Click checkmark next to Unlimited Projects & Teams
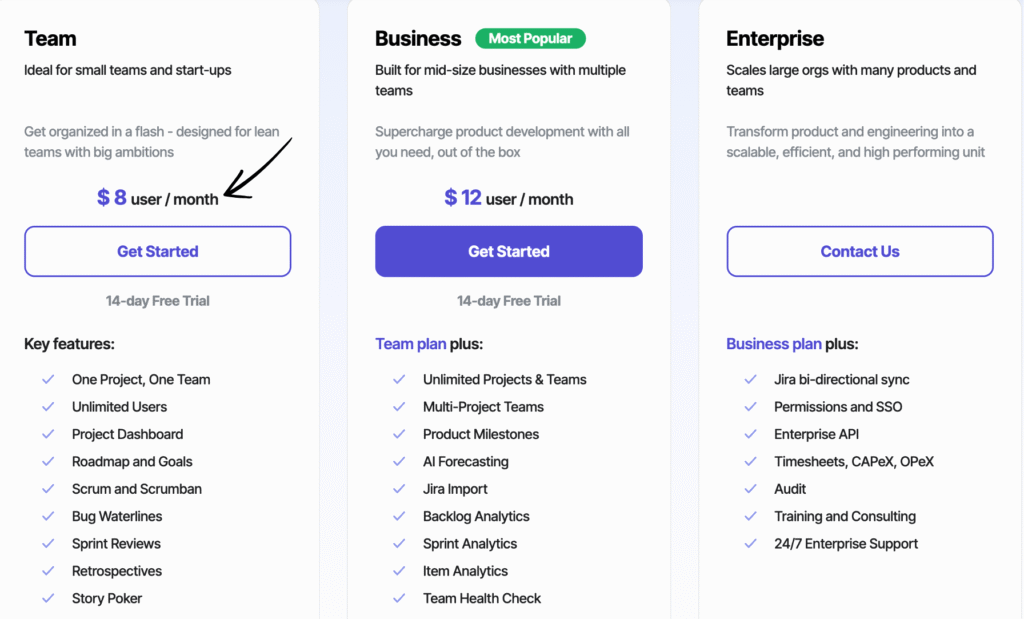Screen dimensions: 1024x619 click(x=399, y=380)
